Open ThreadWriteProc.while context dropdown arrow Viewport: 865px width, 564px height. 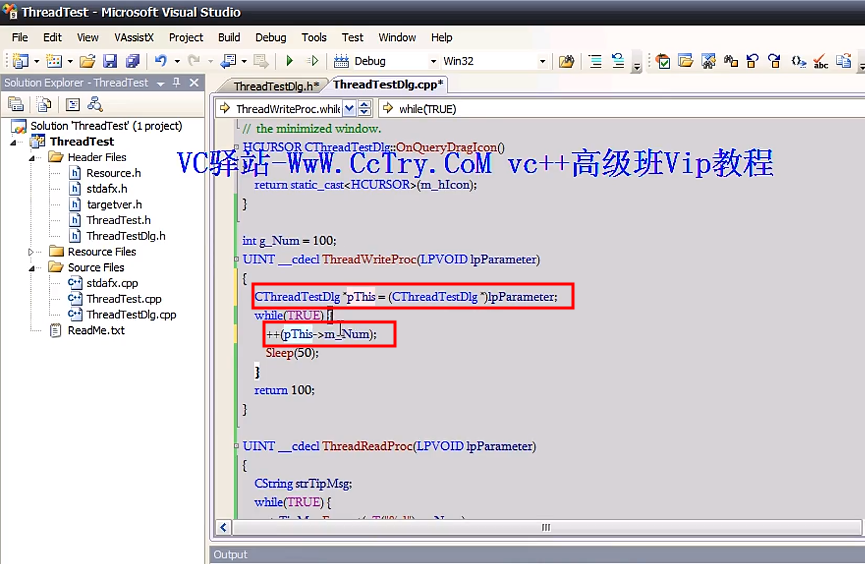pos(349,109)
